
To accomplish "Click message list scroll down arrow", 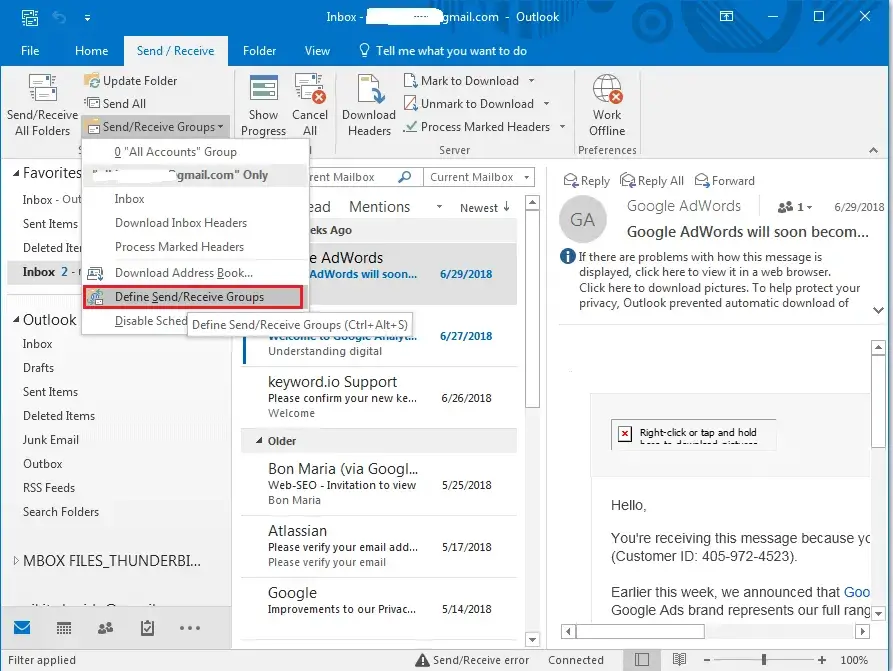I will tap(532, 639).
